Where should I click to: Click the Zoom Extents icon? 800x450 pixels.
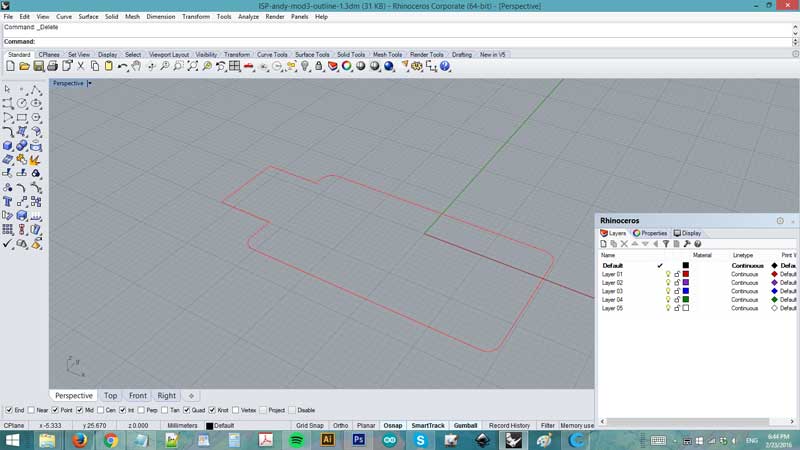point(192,66)
